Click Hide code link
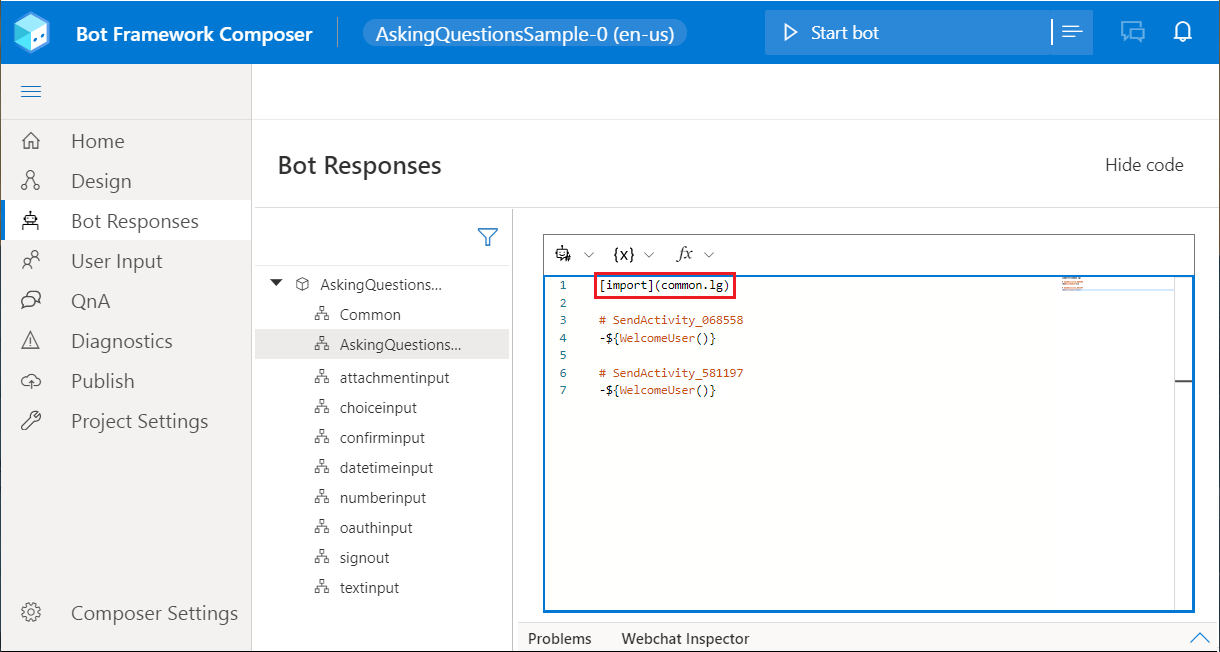 1144,165
